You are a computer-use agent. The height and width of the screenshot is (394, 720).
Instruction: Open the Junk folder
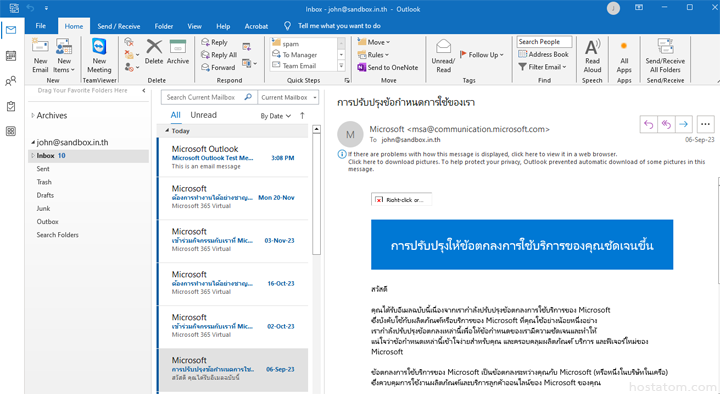tap(43, 208)
